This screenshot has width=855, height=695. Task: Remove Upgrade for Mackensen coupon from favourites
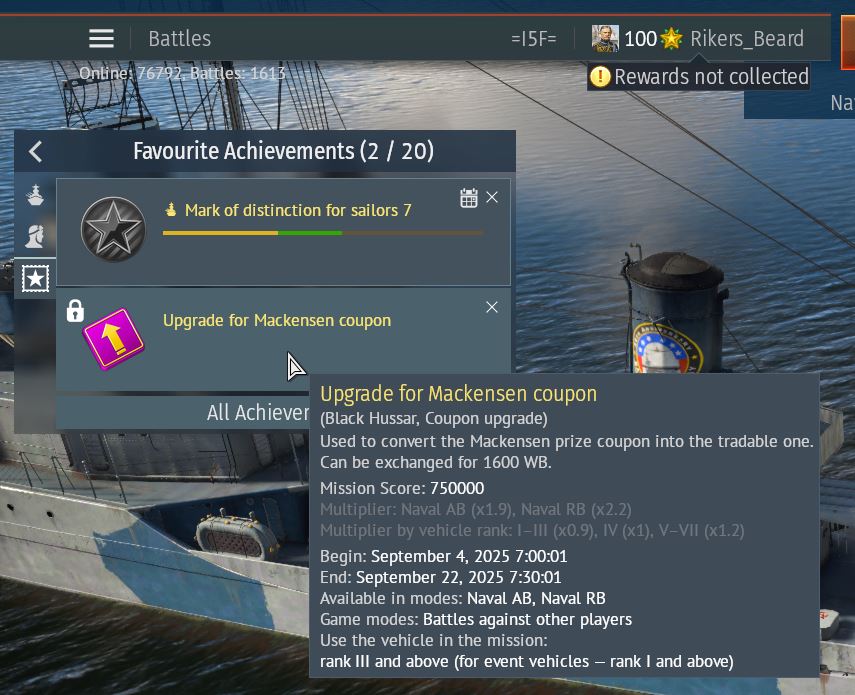(x=492, y=307)
